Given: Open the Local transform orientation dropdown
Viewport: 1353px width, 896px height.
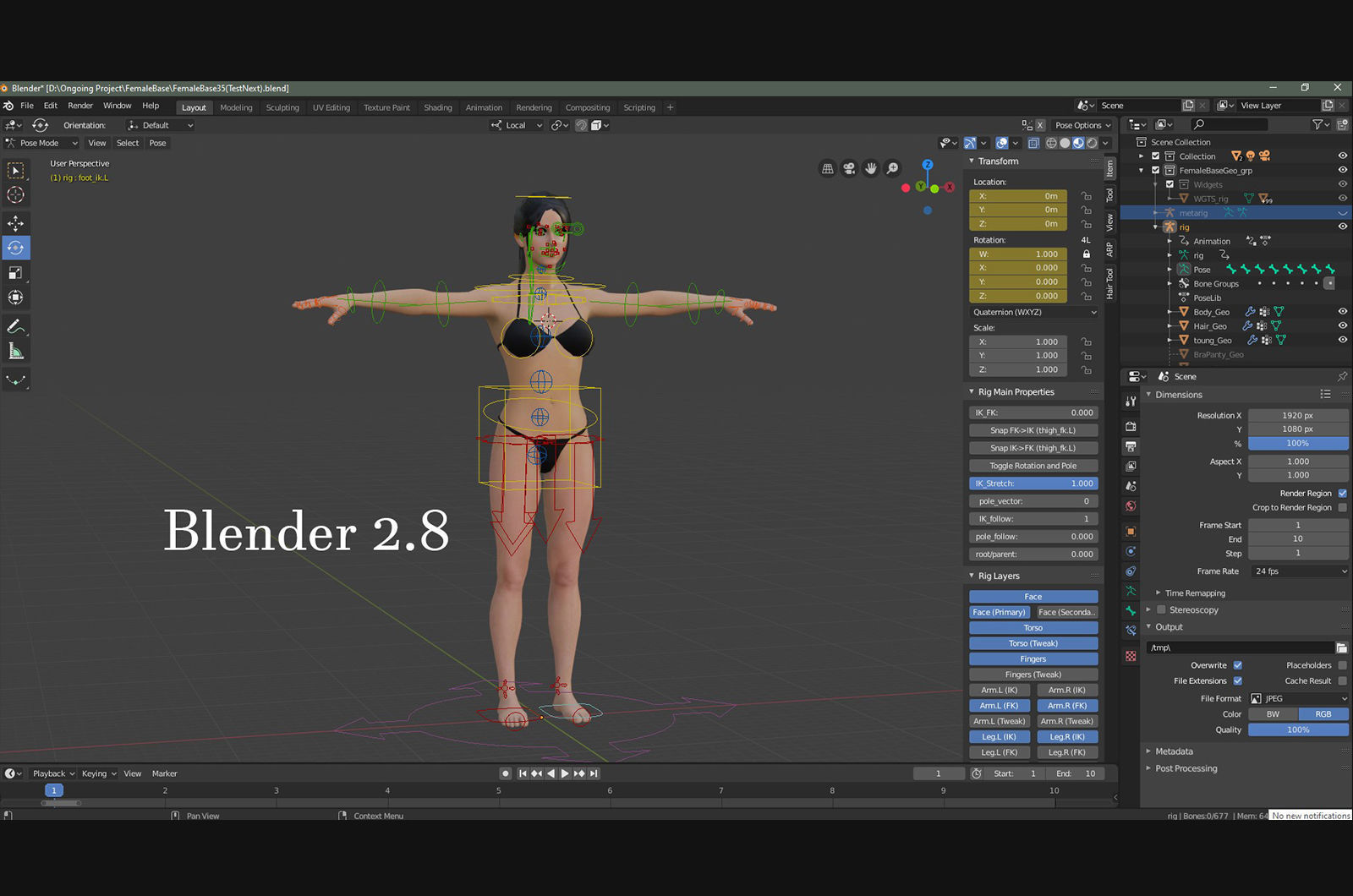Looking at the screenshot, I should click(517, 125).
